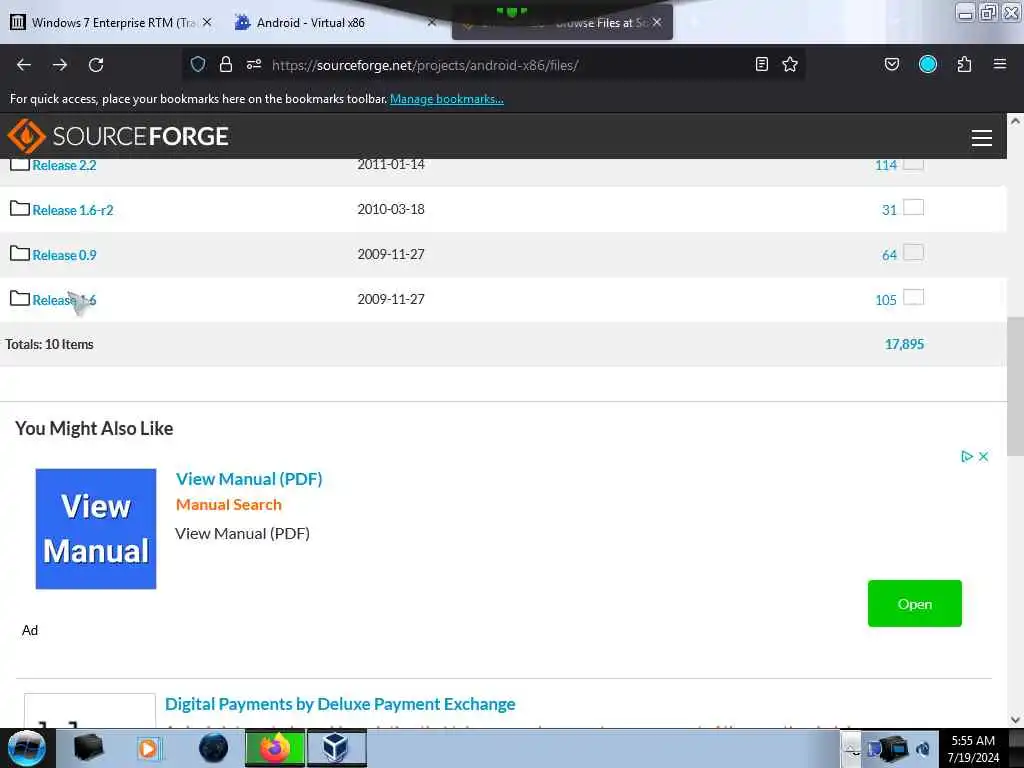Viewport: 1024px width, 768px height.
Task: Open the Windows Start orb
Action: (x=27, y=748)
